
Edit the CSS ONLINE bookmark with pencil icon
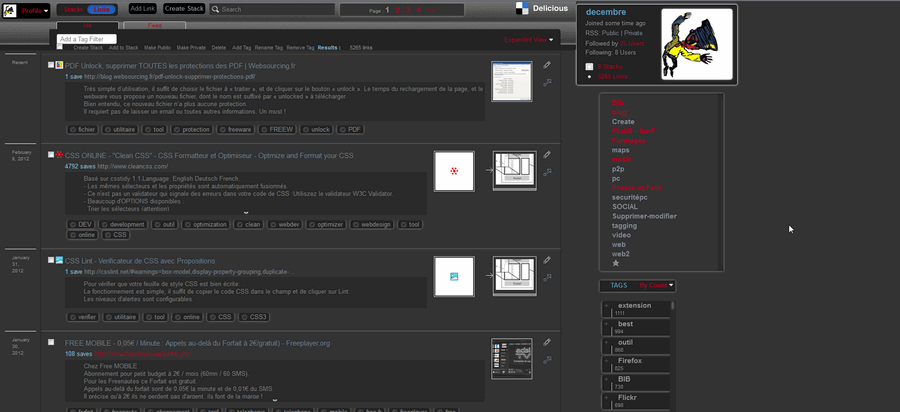coord(548,154)
